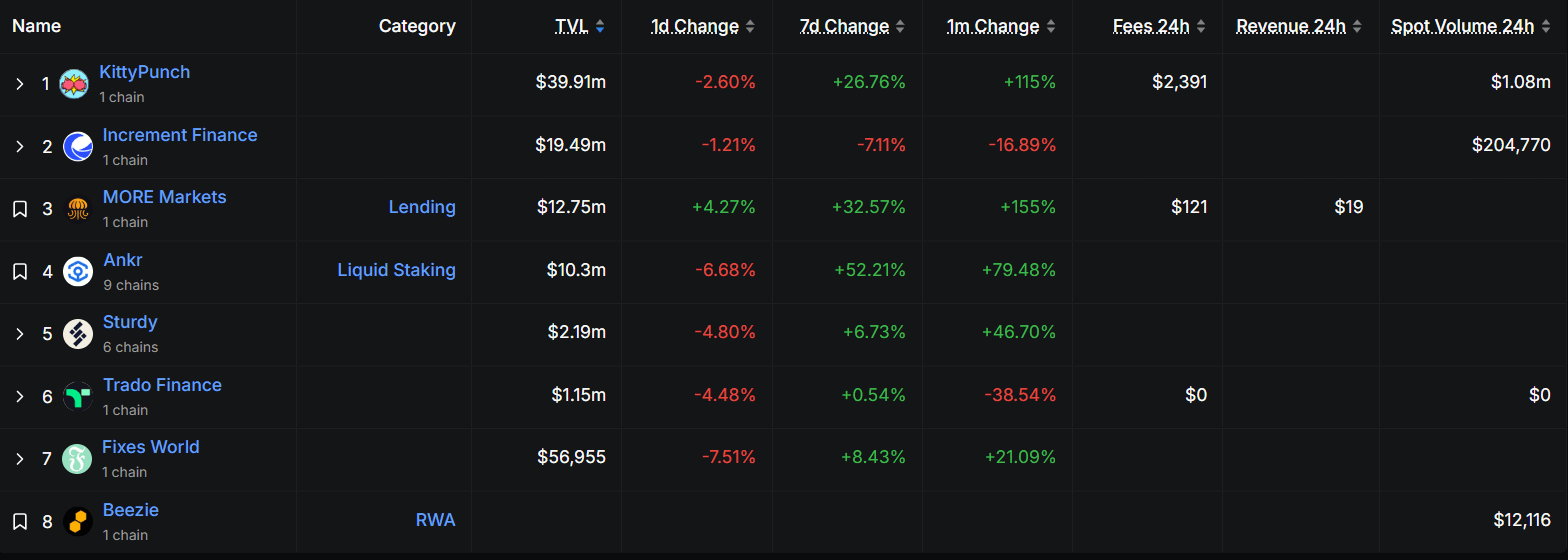This screenshot has width=1568, height=560.
Task: Click the KittyPunch protocol logo
Action: tap(74, 85)
